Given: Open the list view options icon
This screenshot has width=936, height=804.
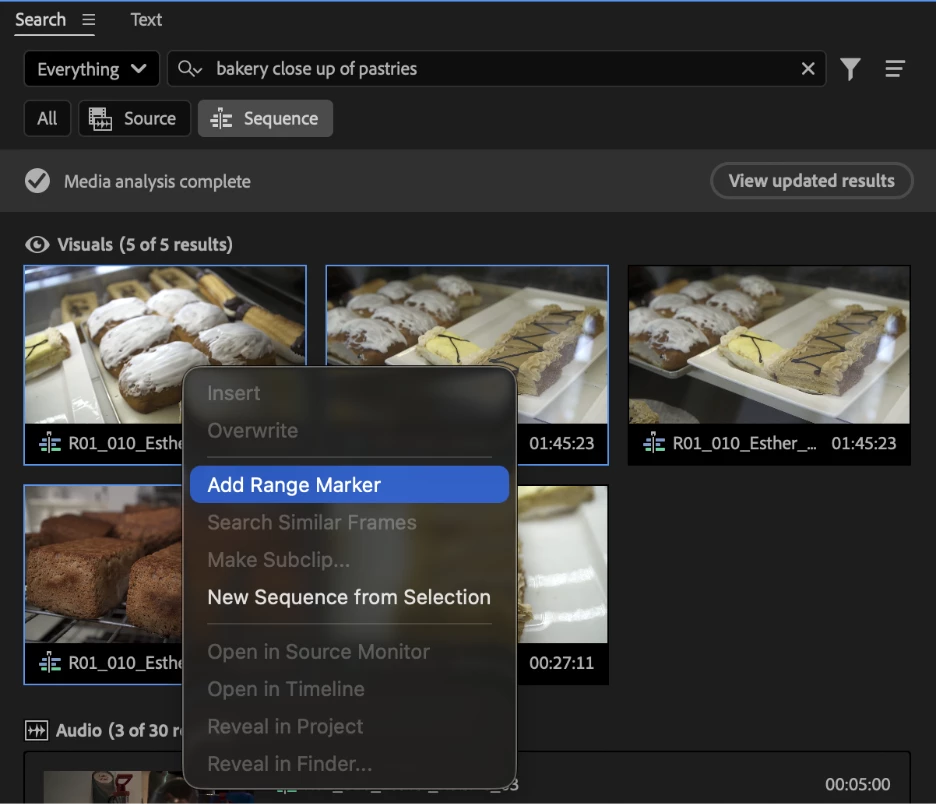Looking at the screenshot, I should 894,69.
